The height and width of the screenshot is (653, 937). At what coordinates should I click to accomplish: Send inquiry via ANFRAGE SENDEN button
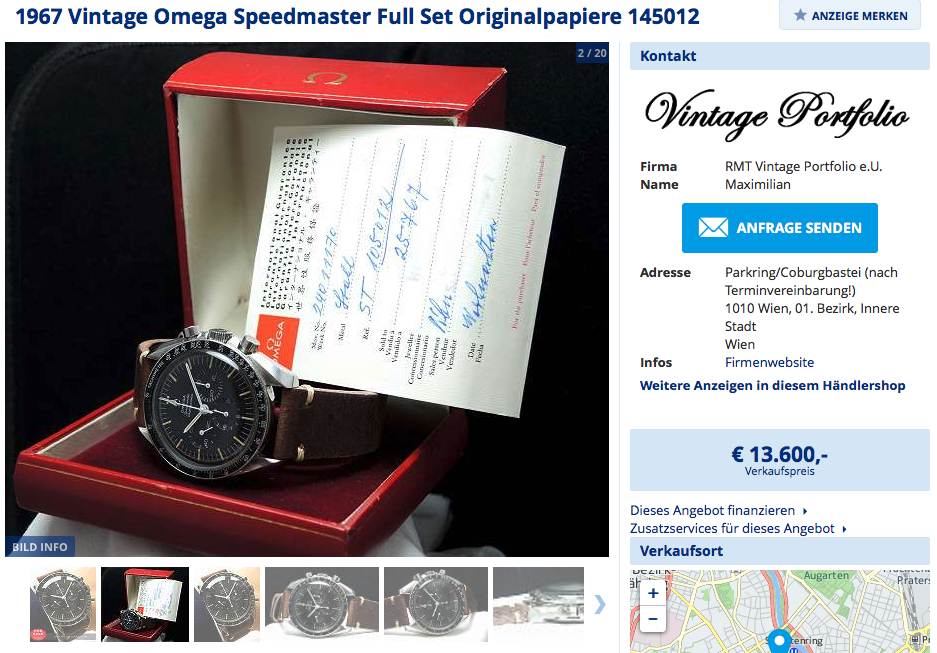coord(779,228)
